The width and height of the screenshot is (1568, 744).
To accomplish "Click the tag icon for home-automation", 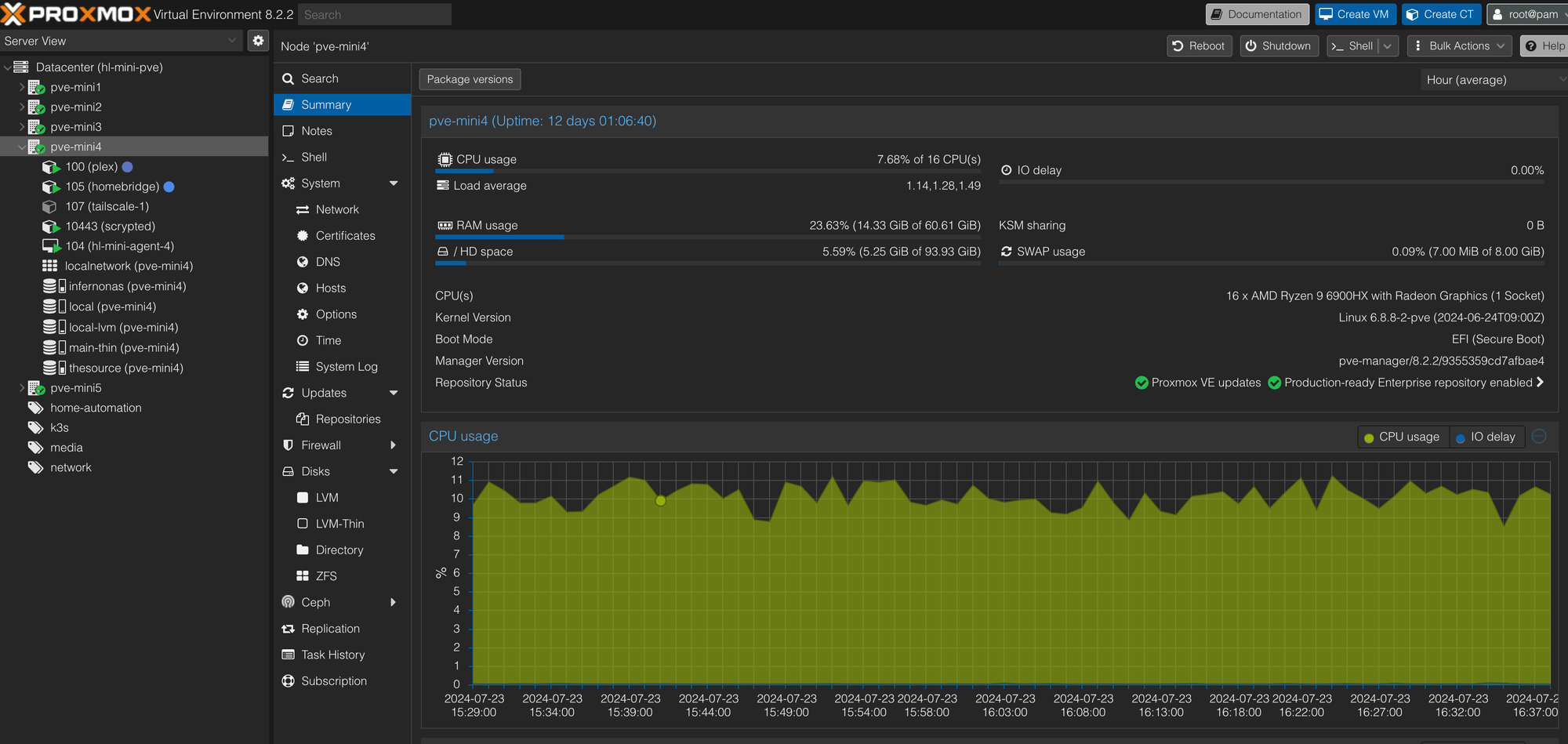I will point(35,408).
